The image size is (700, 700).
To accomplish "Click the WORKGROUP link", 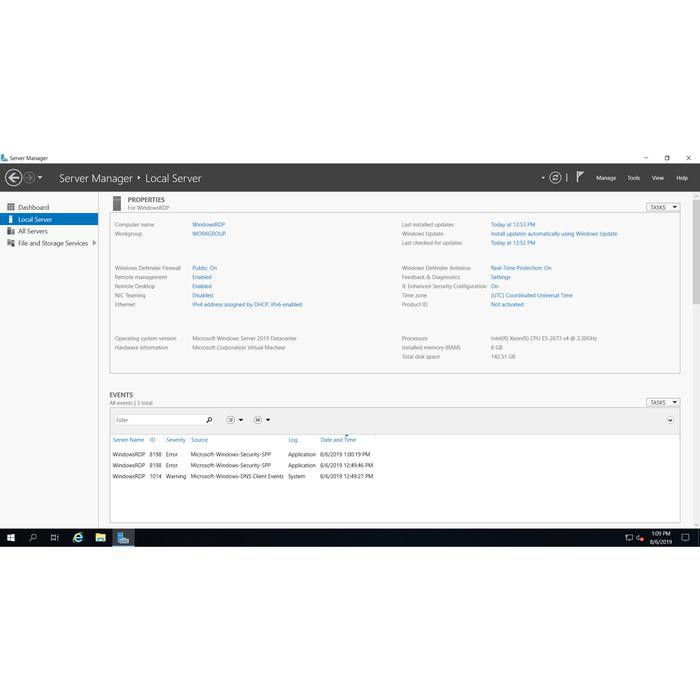I will (209, 233).
